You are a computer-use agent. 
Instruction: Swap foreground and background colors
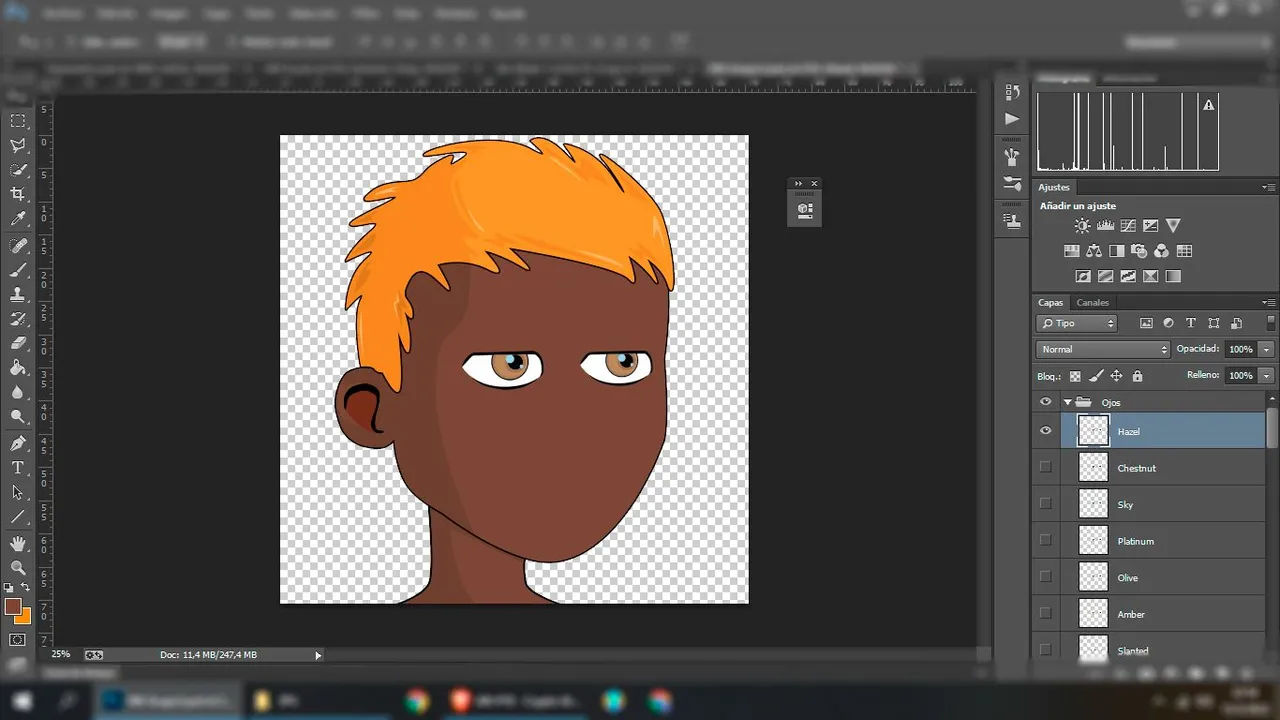tap(26, 587)
